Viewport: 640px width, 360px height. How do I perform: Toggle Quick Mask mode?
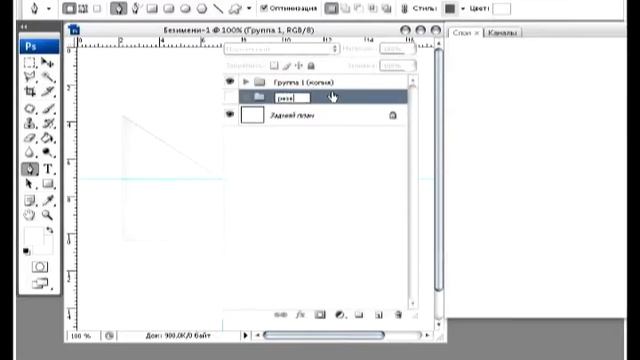pyautogui.click(x=40, y=267)
